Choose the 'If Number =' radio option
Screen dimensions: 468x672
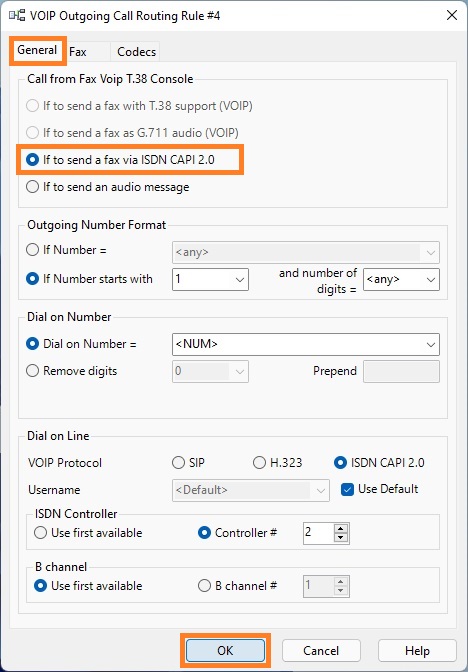[x=66, y=250]
